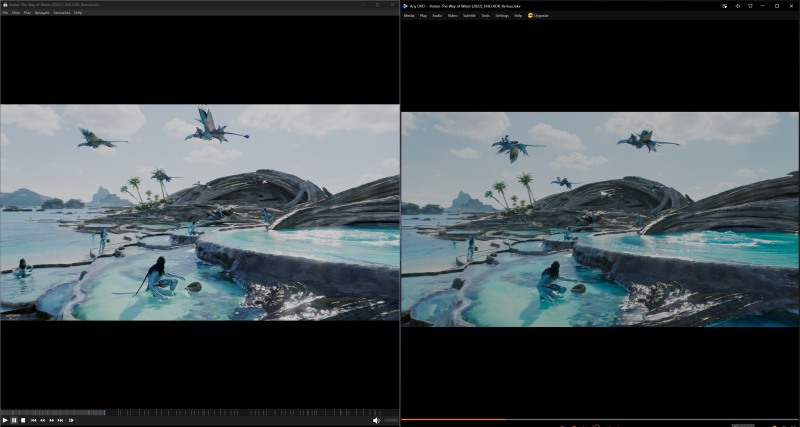The height and width of the screenshot is (427, 800).
Task: Skip to next file in left player
Action: [x=61, y=421]
